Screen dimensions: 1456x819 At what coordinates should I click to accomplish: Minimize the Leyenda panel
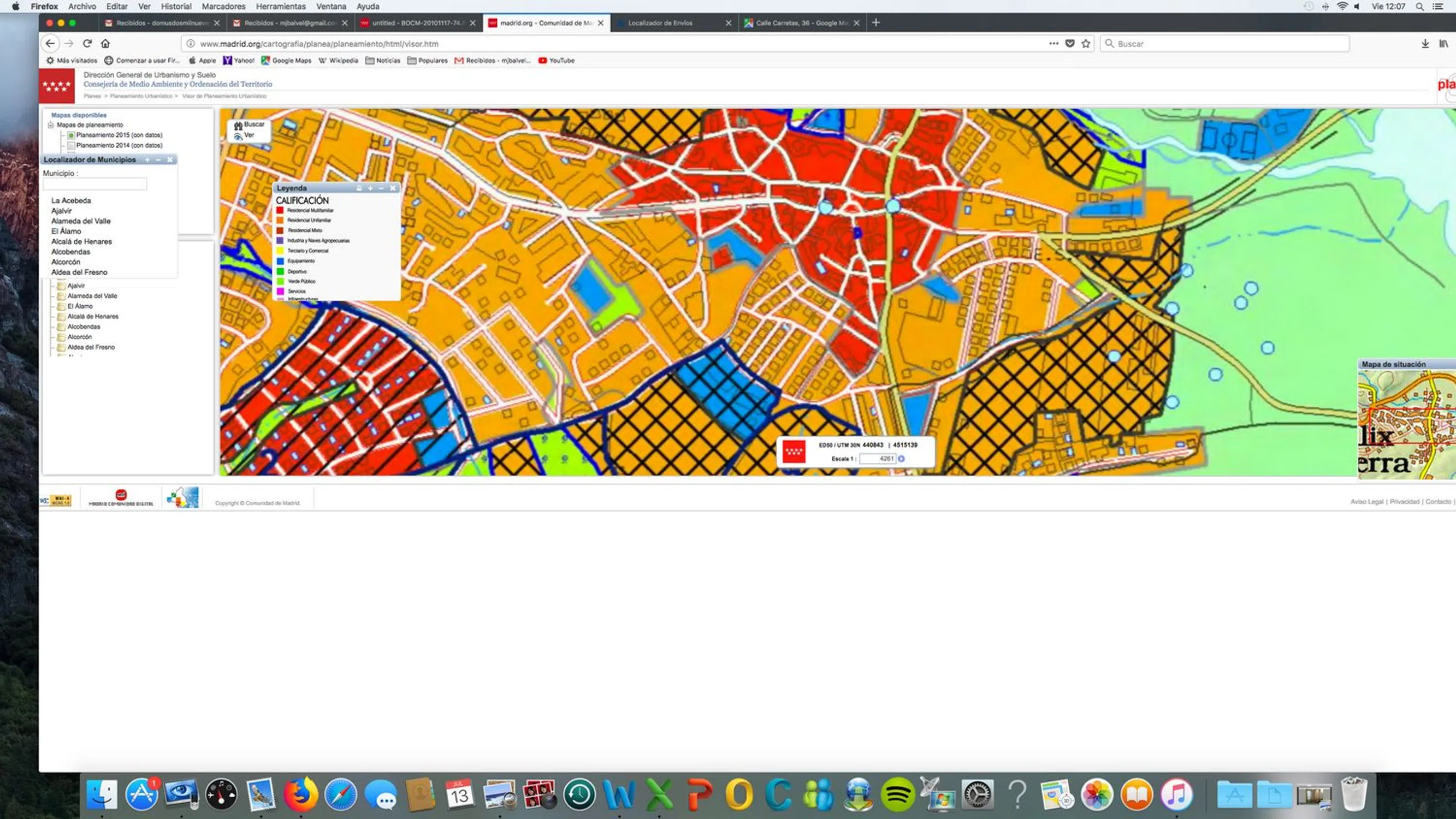381,188
